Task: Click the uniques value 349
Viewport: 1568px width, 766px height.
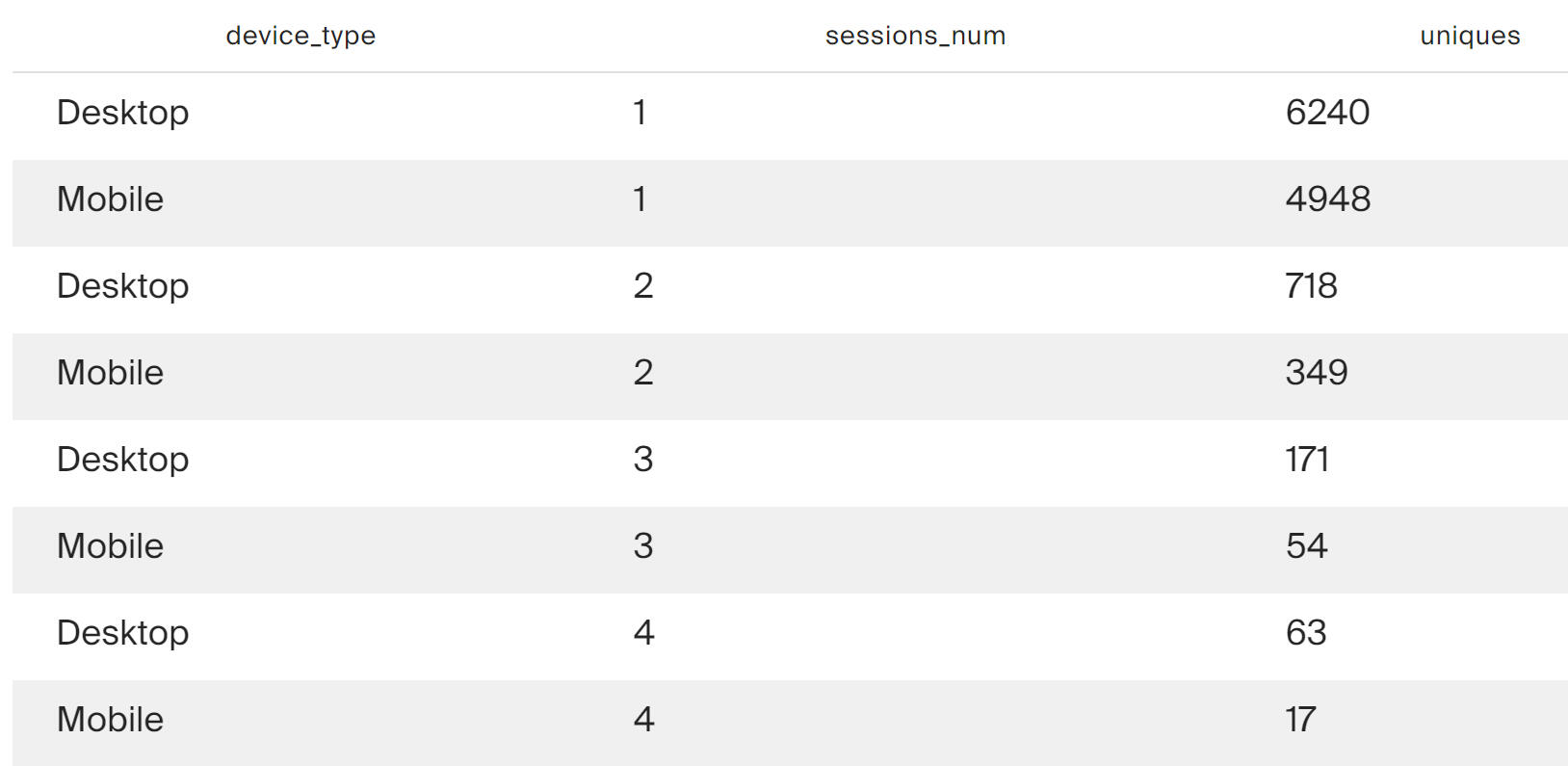Action: (1316, 373)
